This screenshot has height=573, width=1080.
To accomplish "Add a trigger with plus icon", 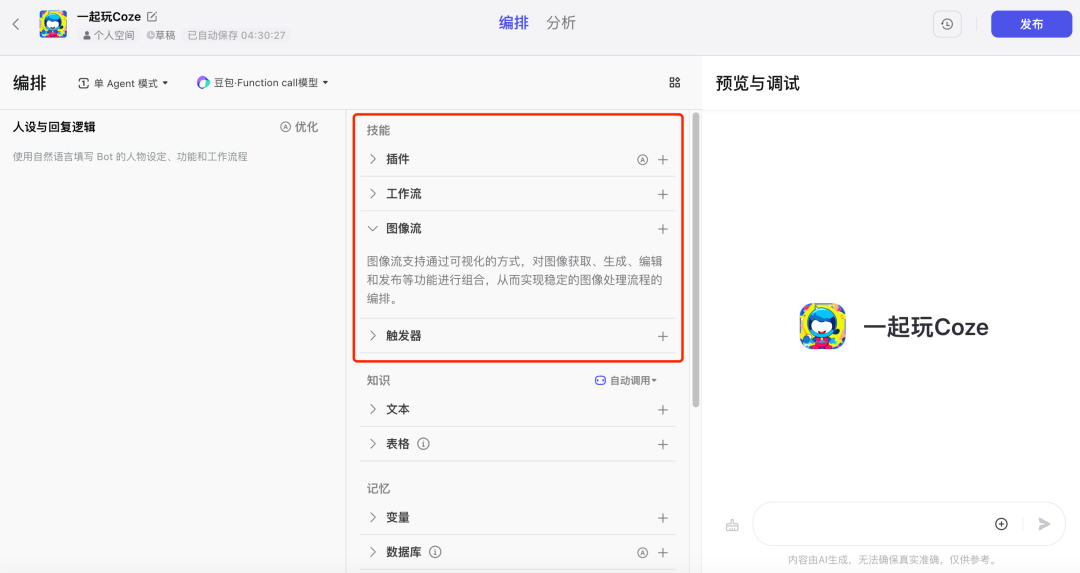I will [x=663, y=336].
